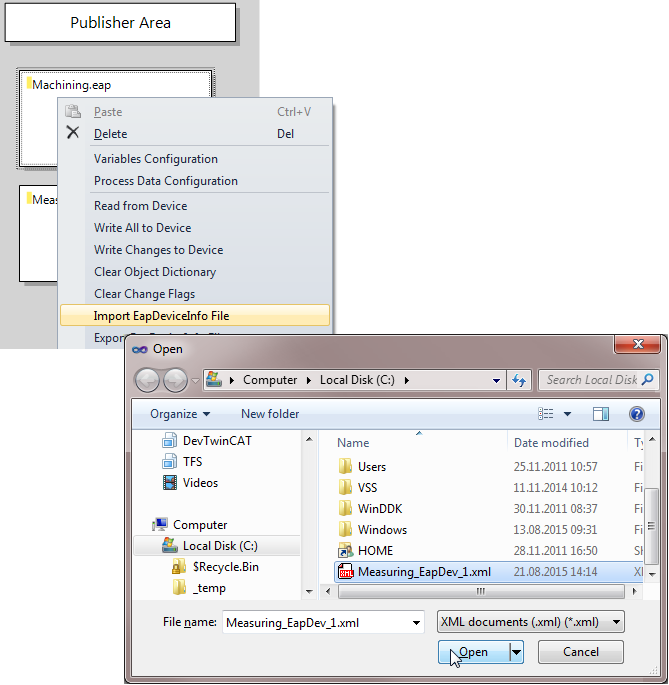The height and width of the screenshot is (685, 669).
Task: Open recent pages dropdown next to Forward
Action: [195, 381]
